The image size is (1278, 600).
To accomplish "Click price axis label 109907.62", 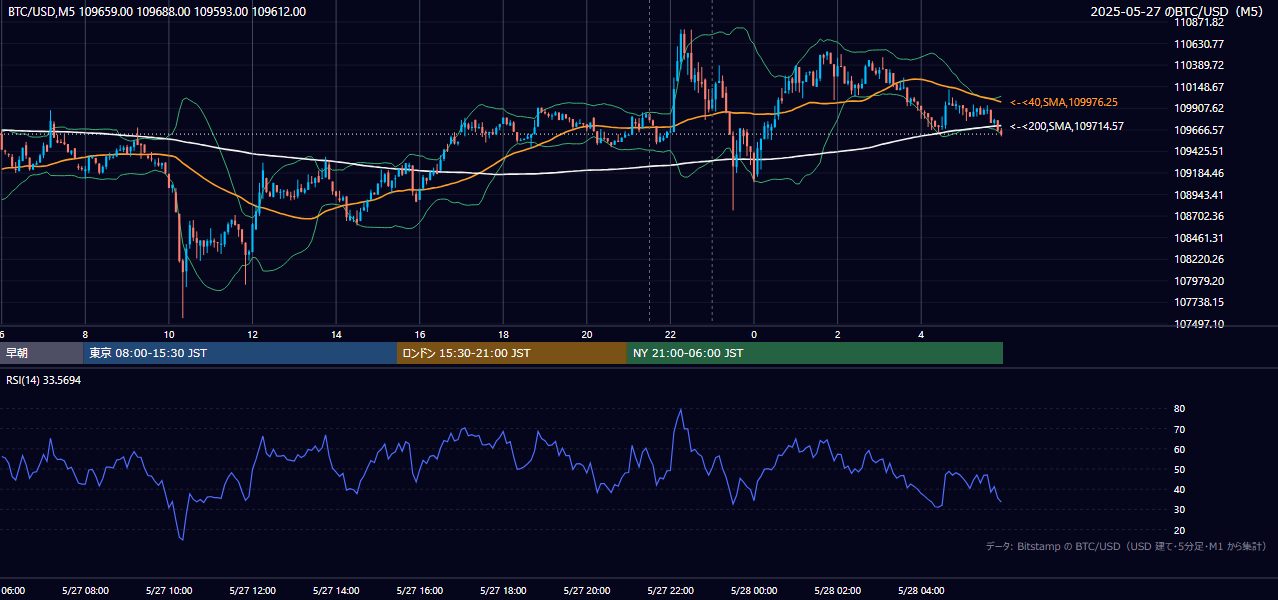I will (x=1200, y=108).
